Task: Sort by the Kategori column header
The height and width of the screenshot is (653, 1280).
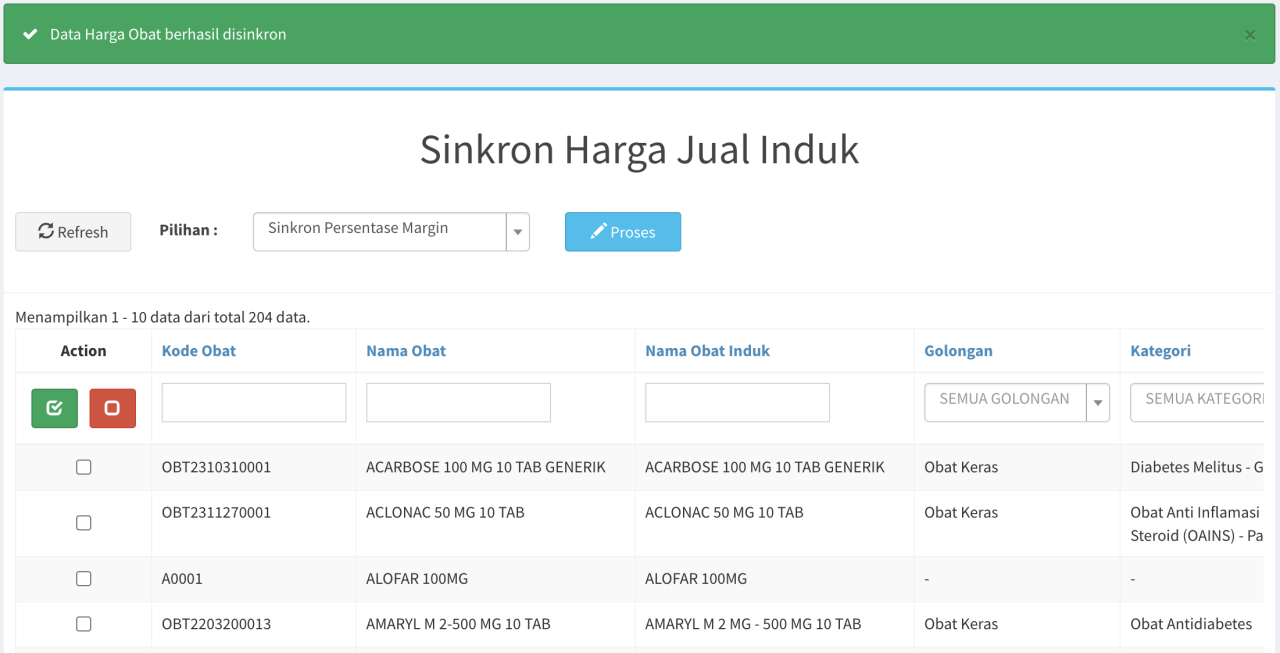Action: [1160, 351]
